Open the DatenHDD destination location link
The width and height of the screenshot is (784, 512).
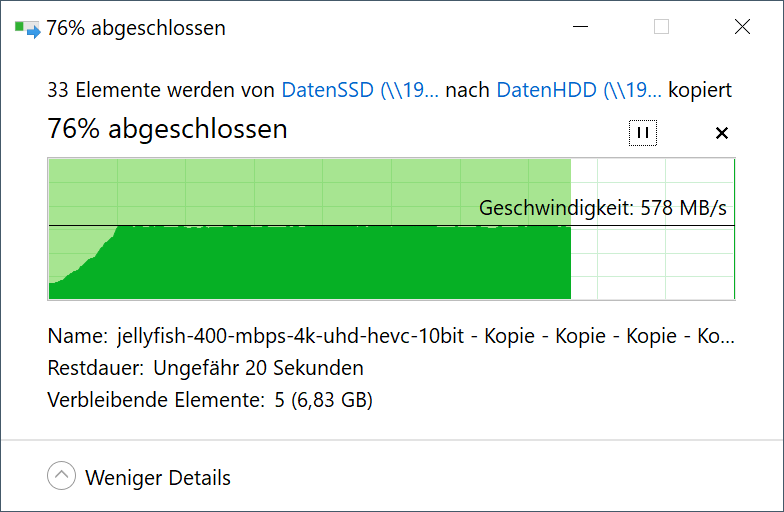(x=578, y=90)
